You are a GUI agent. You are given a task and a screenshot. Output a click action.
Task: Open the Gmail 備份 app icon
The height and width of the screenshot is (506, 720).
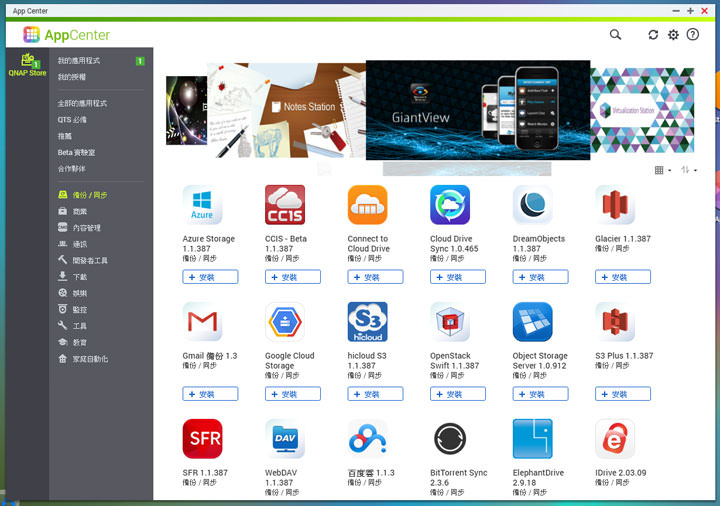click(202, 322)
